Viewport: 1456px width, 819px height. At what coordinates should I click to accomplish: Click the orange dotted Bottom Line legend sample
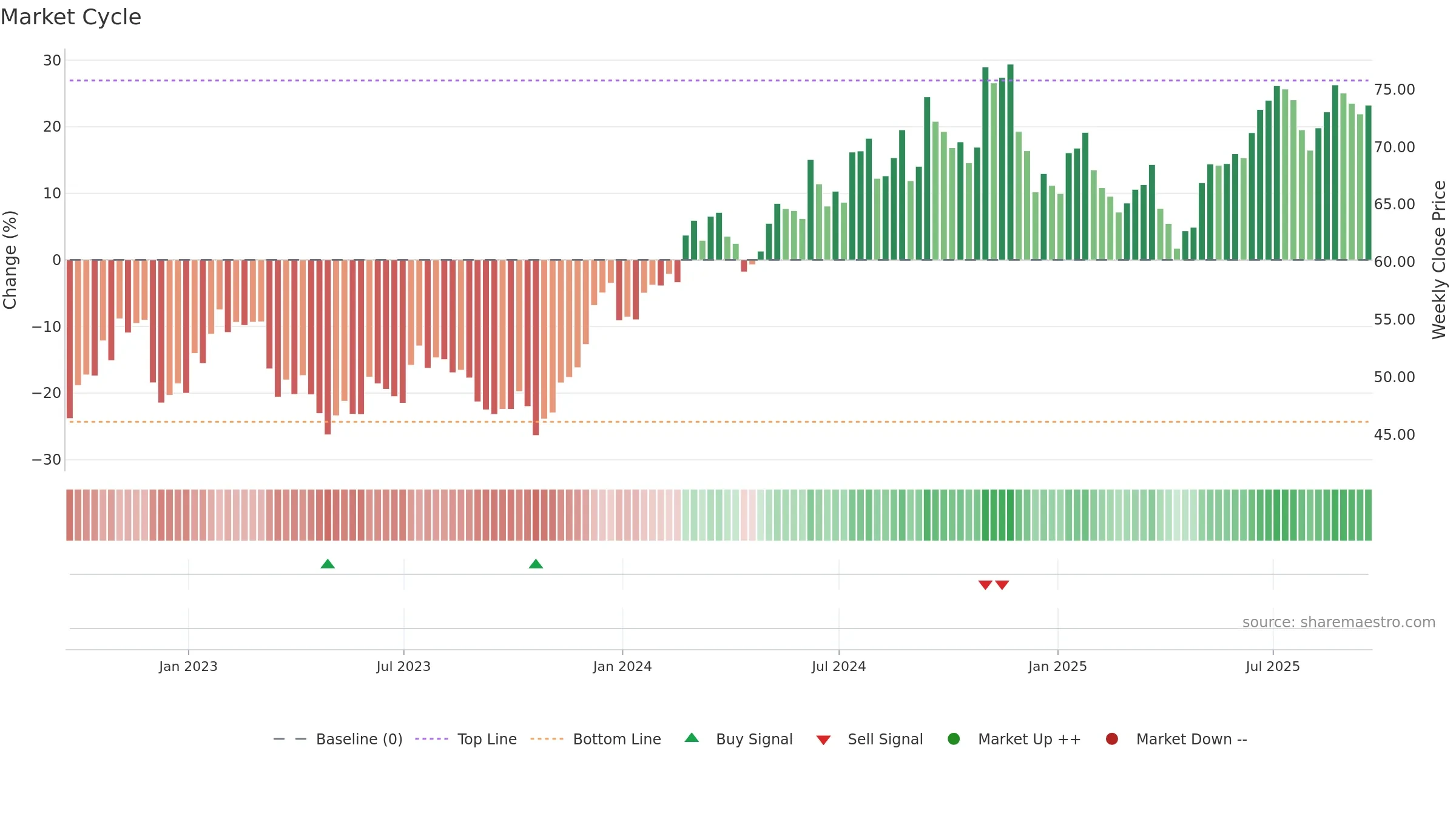tap(547, 739)
